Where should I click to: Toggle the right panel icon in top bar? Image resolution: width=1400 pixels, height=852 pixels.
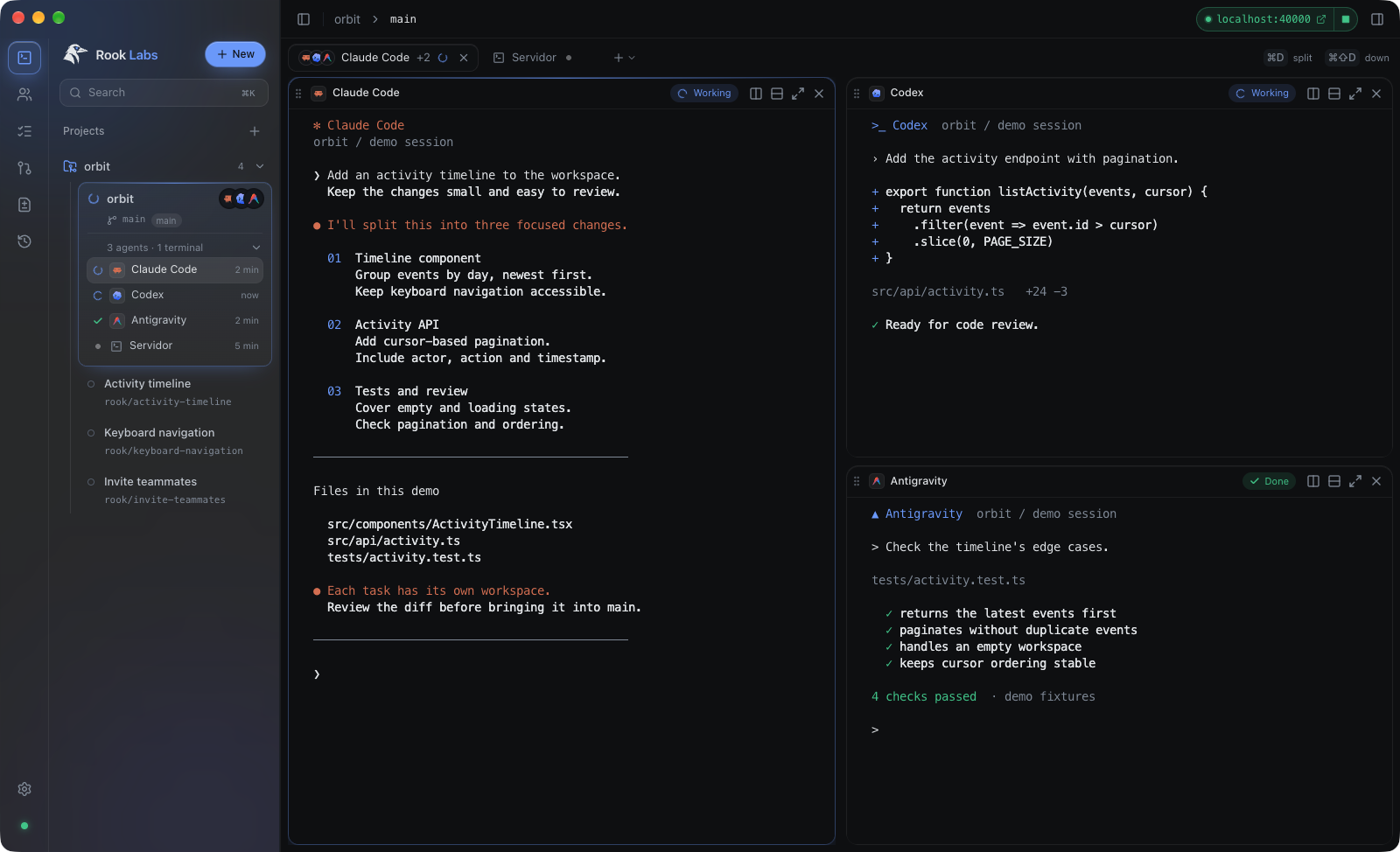point(1377,19)
